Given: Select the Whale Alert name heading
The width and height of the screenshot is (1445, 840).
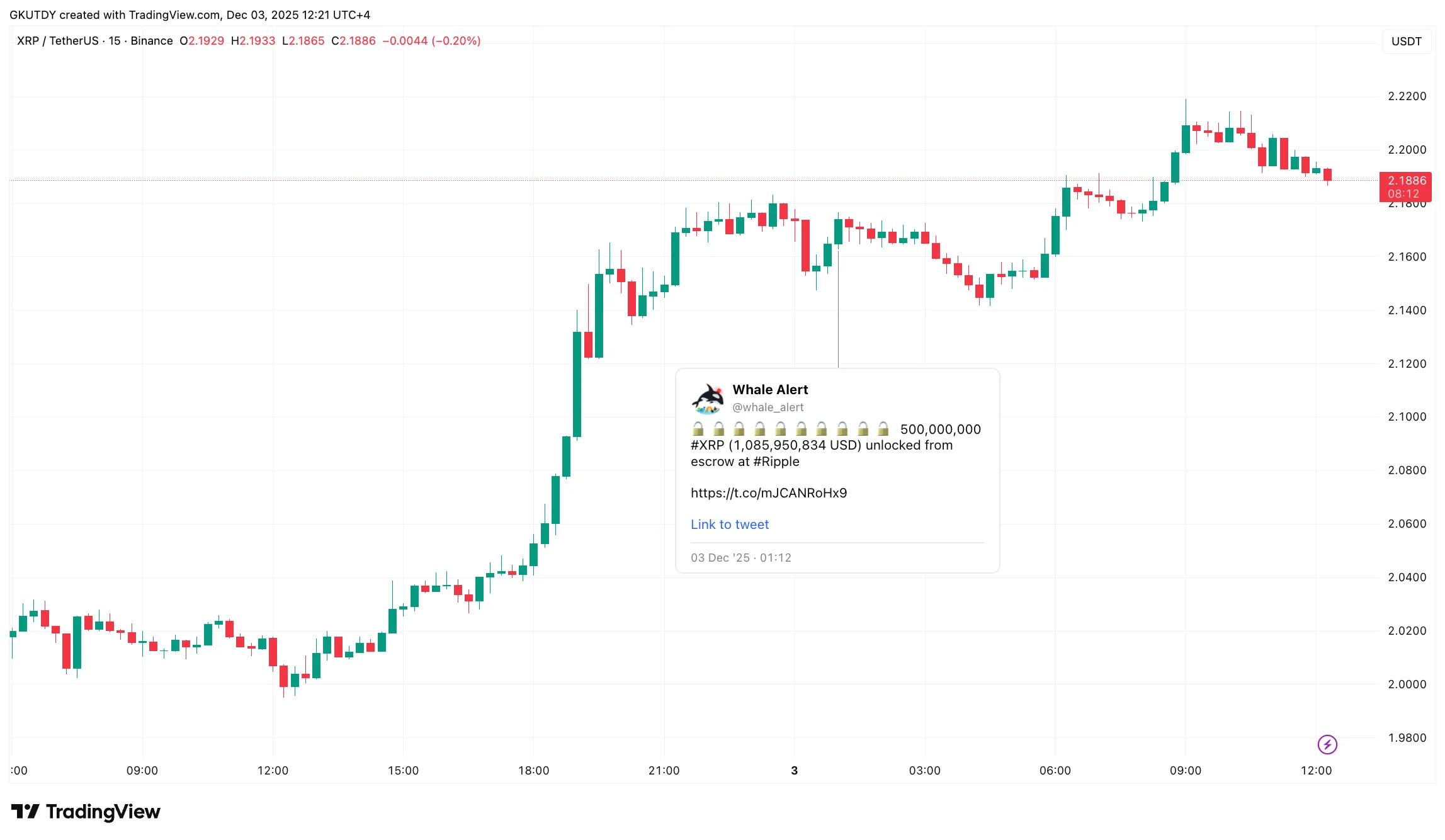Looking at the screenshot, I should pyautogui.click(x=769, y=389).
